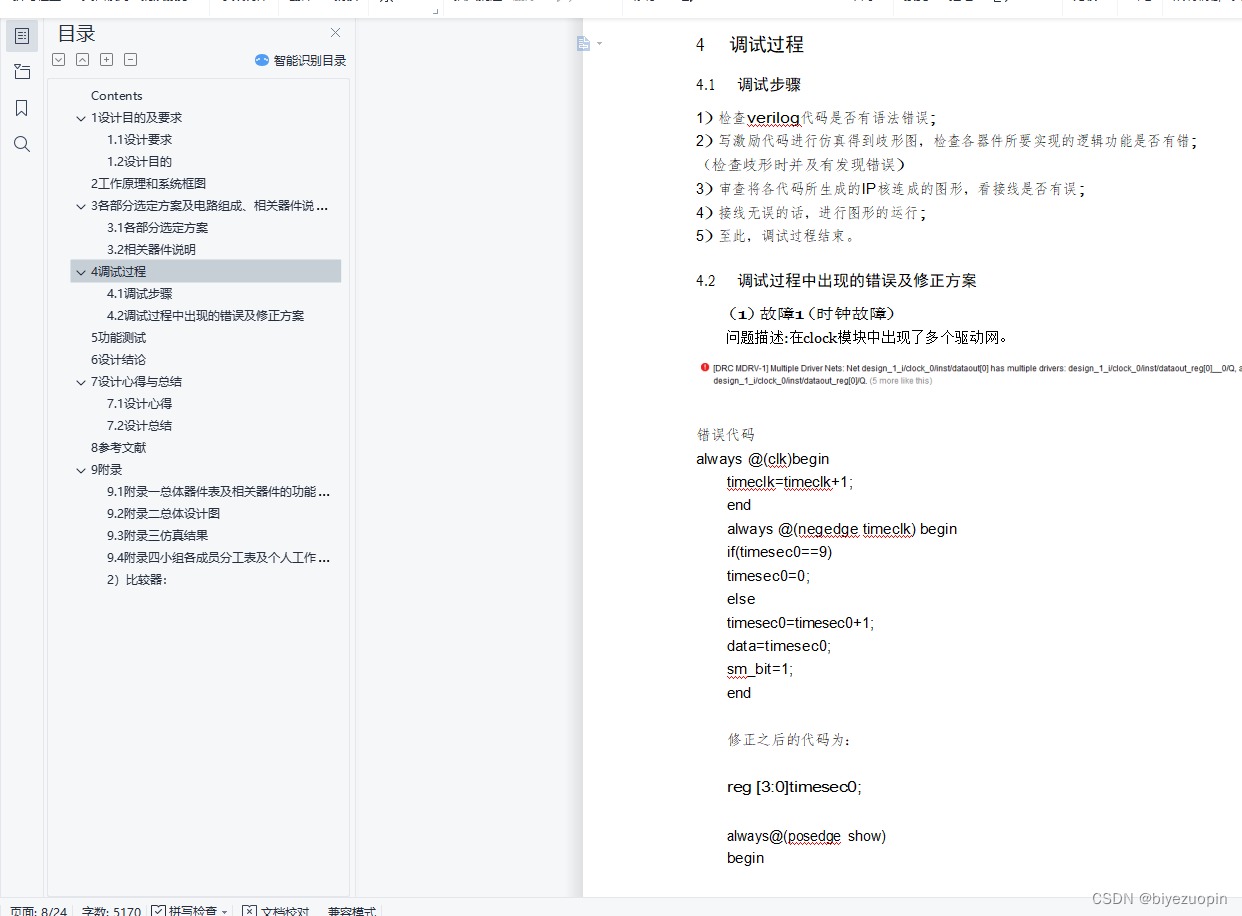Select the outline checklist icon in left sidebar
This screenshot has height=916, width=1242.
(21, 71)
